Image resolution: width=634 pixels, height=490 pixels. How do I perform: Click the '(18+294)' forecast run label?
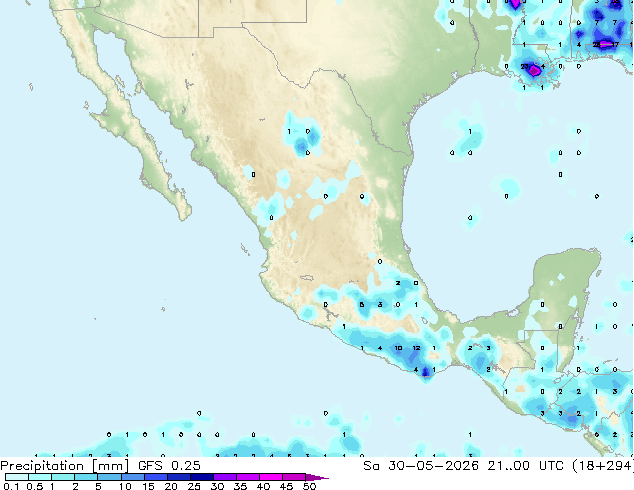coord(602,466)
